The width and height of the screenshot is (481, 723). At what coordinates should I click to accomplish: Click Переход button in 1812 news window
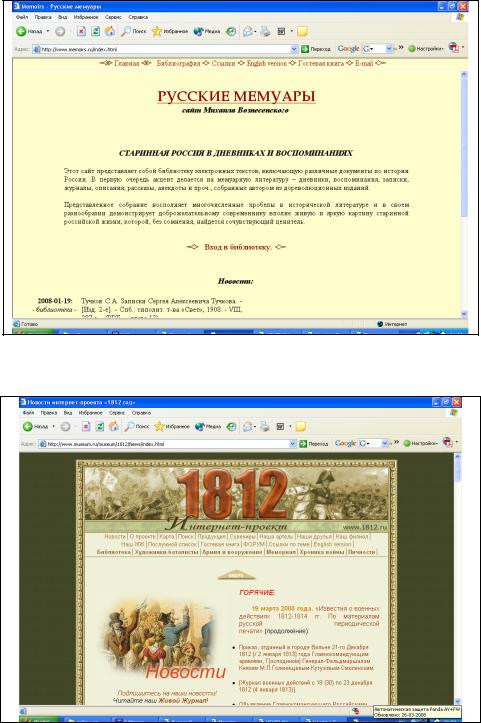pos(314,444)
